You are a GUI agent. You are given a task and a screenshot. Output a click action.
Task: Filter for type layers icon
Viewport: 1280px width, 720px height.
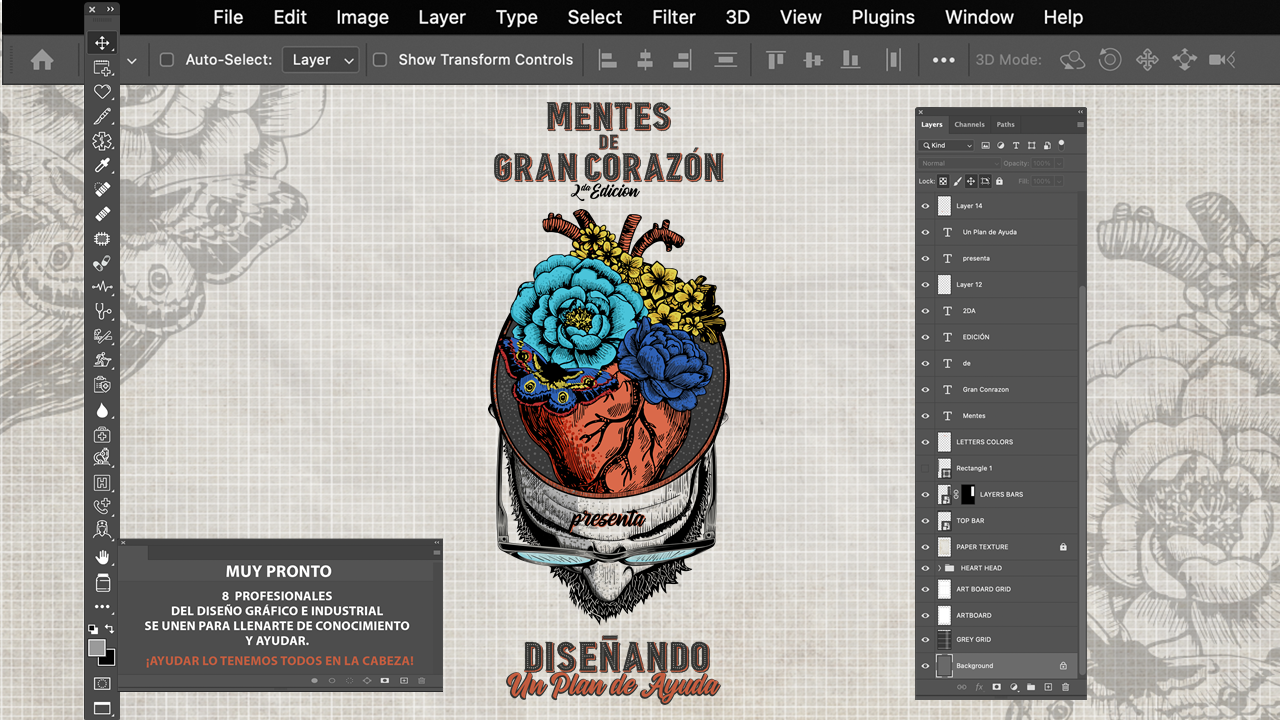1016,145
